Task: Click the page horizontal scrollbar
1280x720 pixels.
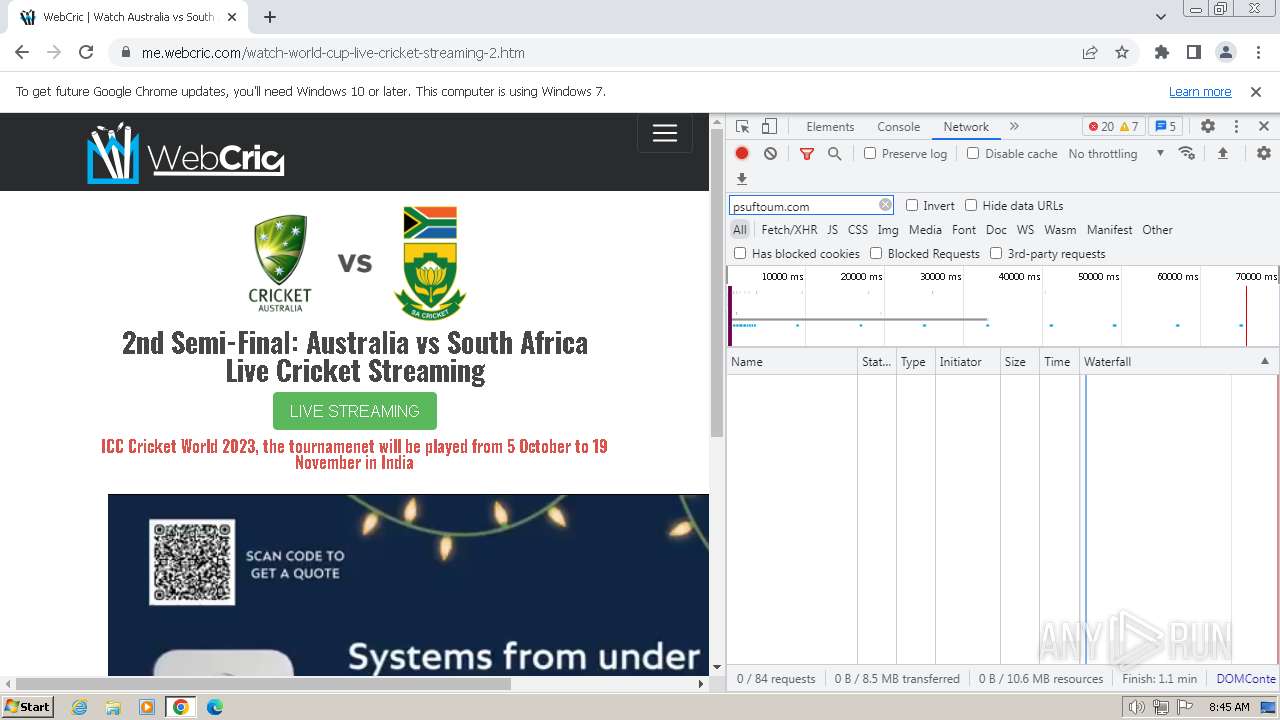Action: pos(264,684)
